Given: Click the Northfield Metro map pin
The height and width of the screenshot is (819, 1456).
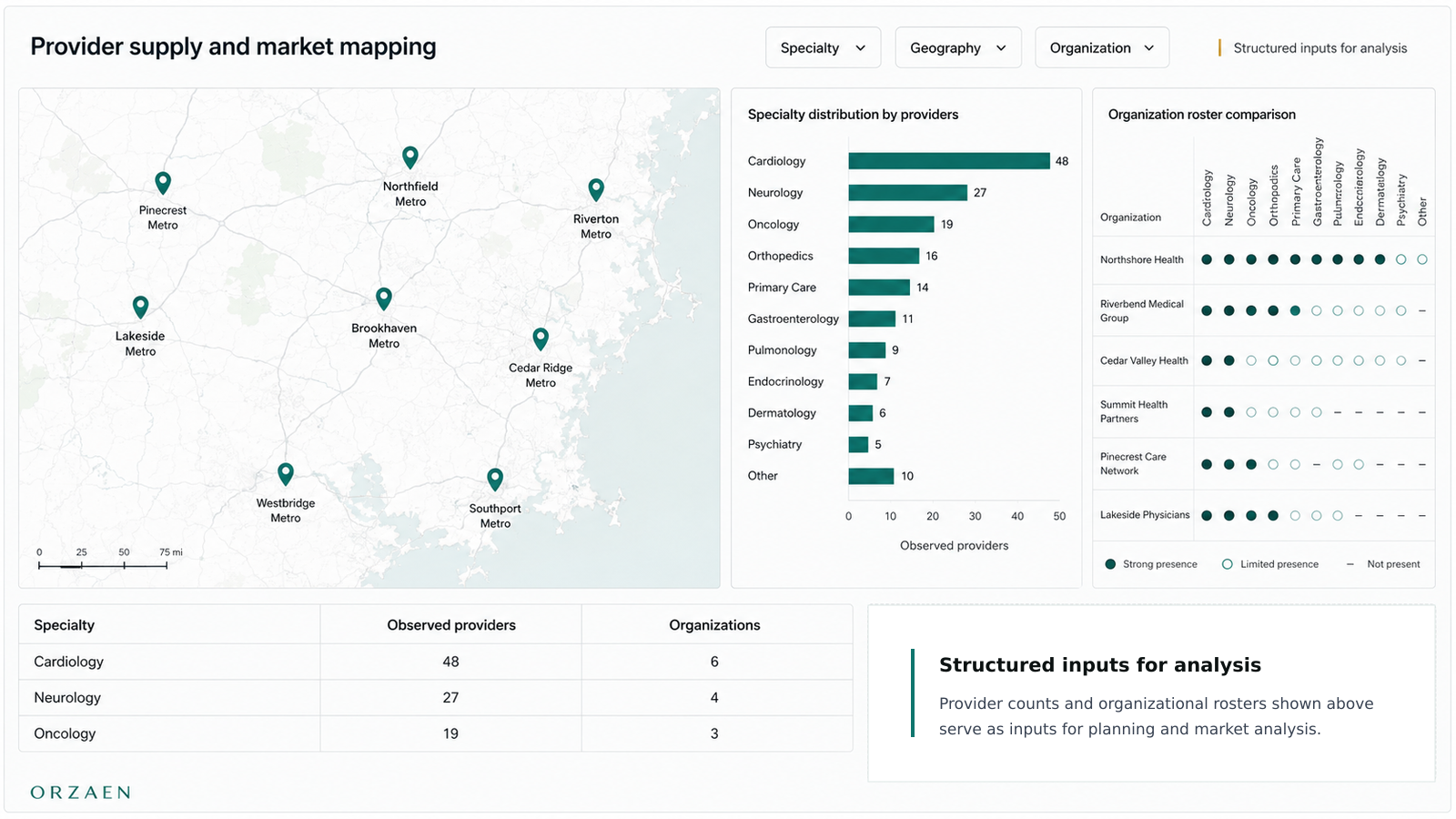Looking at the screenshot, I should click(x=410, y=157).
